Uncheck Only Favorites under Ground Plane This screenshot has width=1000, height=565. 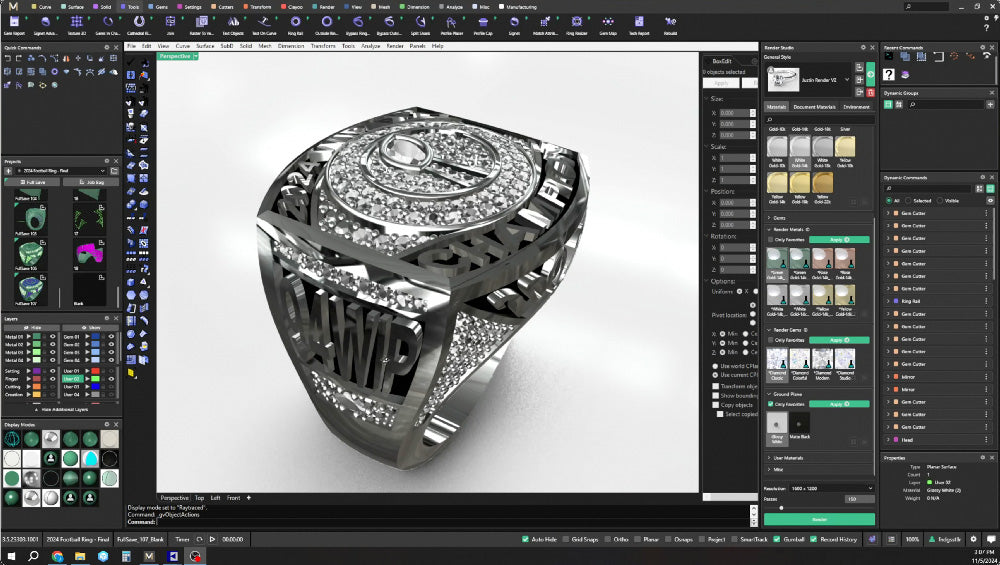[x=770, y=404]
